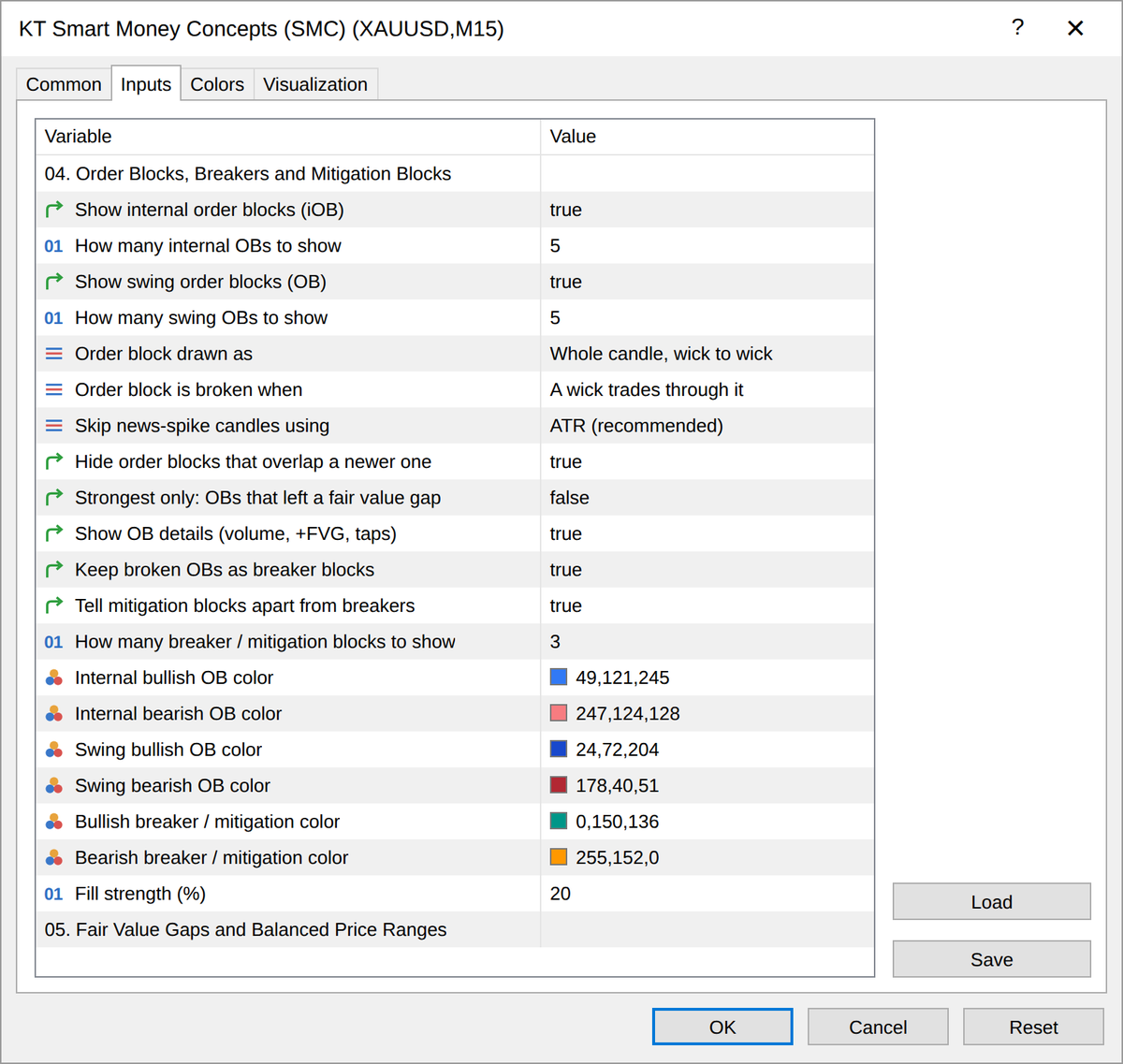Close the KT Smart Money Concepts dialog
Image resolution: width=1123 pixels, height=1064 pixels.
1075,28
